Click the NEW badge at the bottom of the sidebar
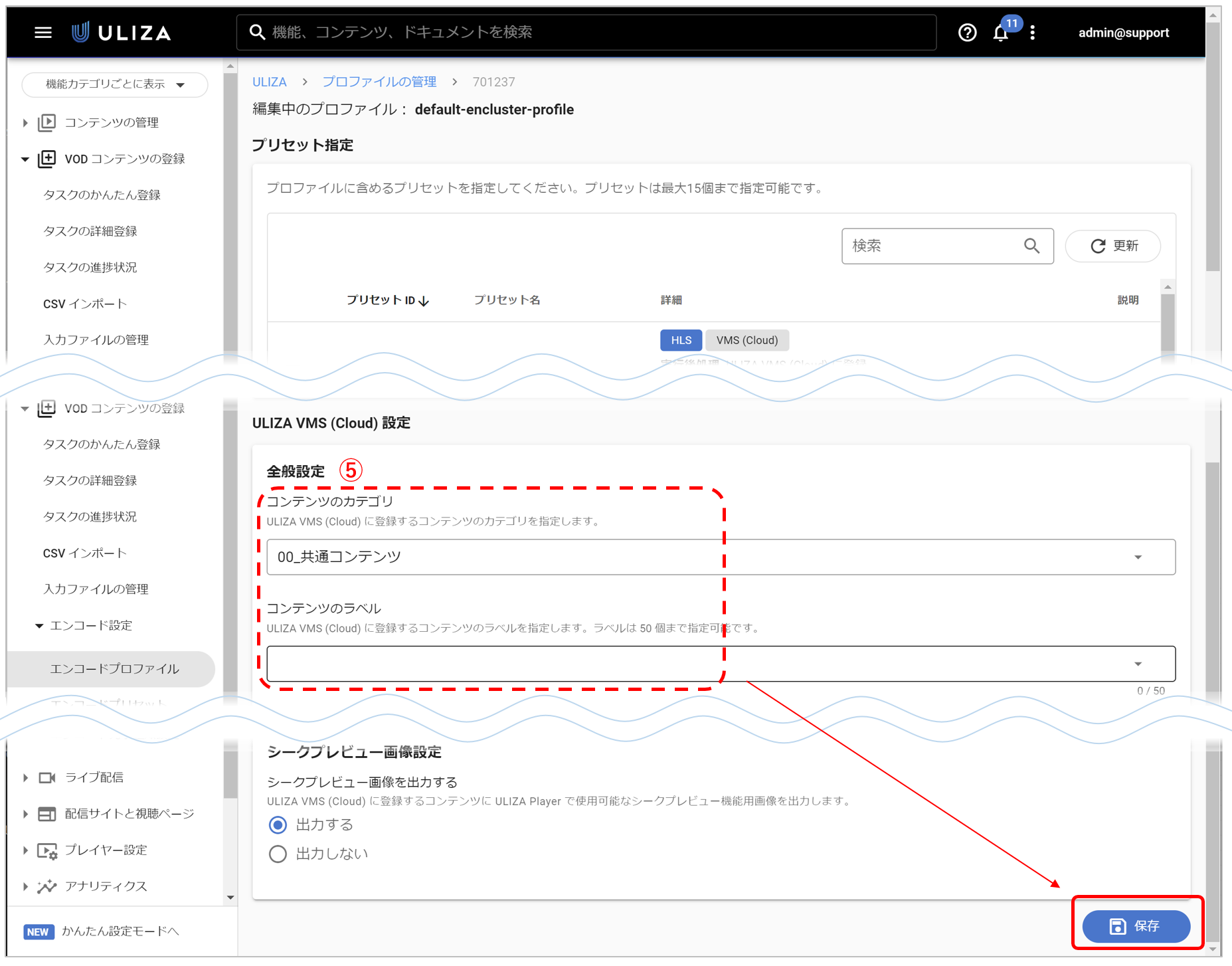The height and width of the screenshot is (966, 1232). click(38, 931)
